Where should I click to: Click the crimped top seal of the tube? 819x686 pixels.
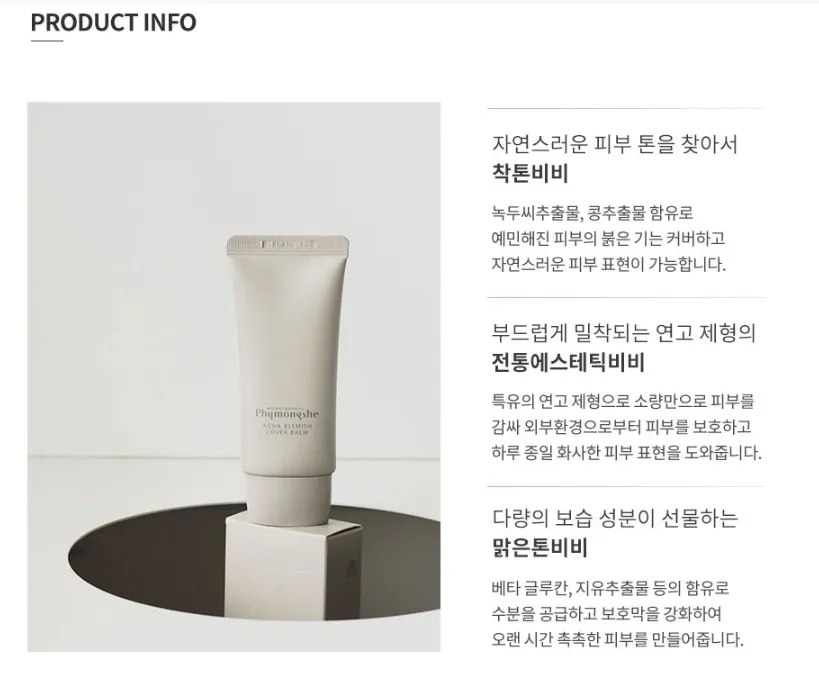[288, 243]
